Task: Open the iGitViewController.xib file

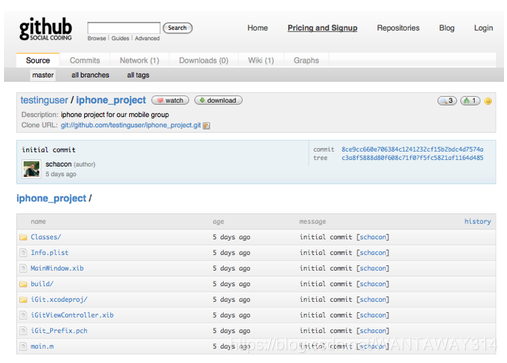Action: [72, 315]
